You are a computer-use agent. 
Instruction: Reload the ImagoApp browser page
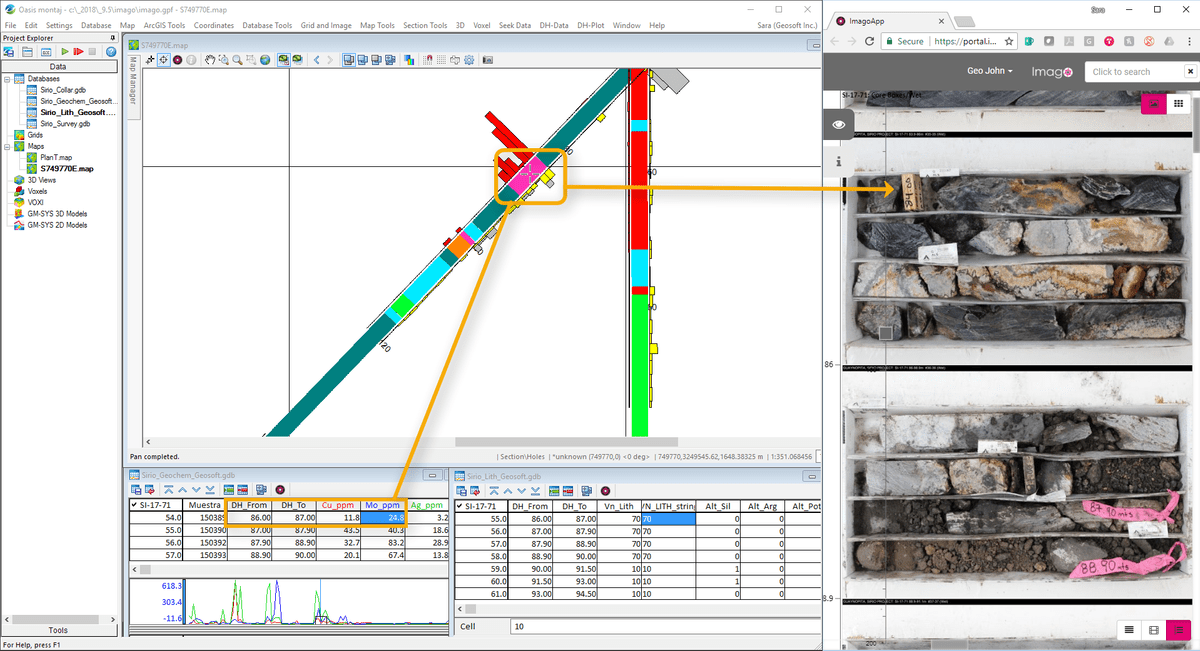[x=871, y=42]
